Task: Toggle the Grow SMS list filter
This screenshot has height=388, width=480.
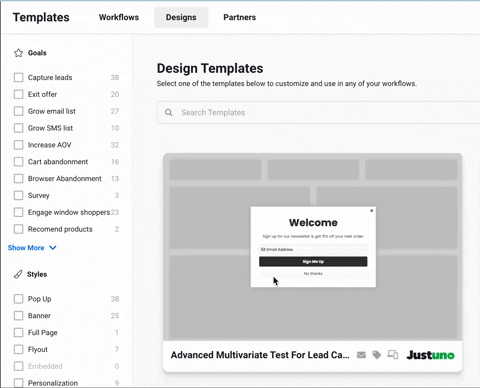Action: 19,128
